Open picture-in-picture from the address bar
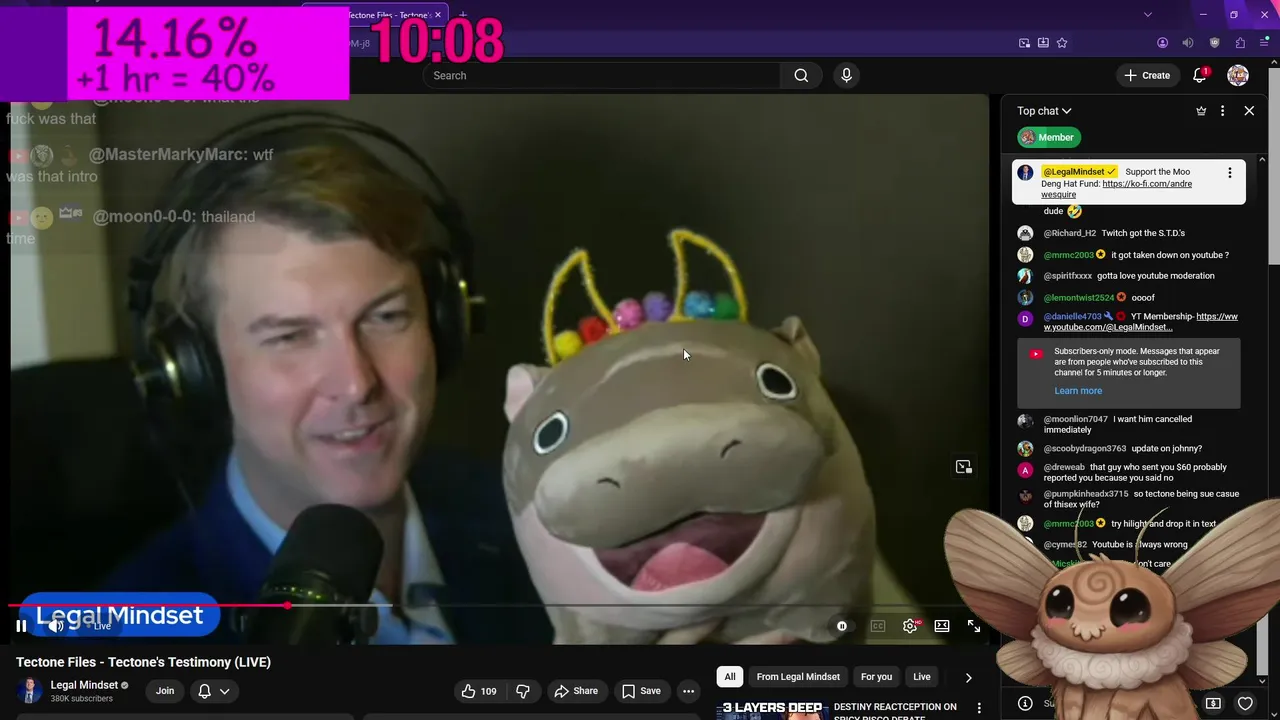The width and height of the screenshot is (1280, 720). 1025,43
